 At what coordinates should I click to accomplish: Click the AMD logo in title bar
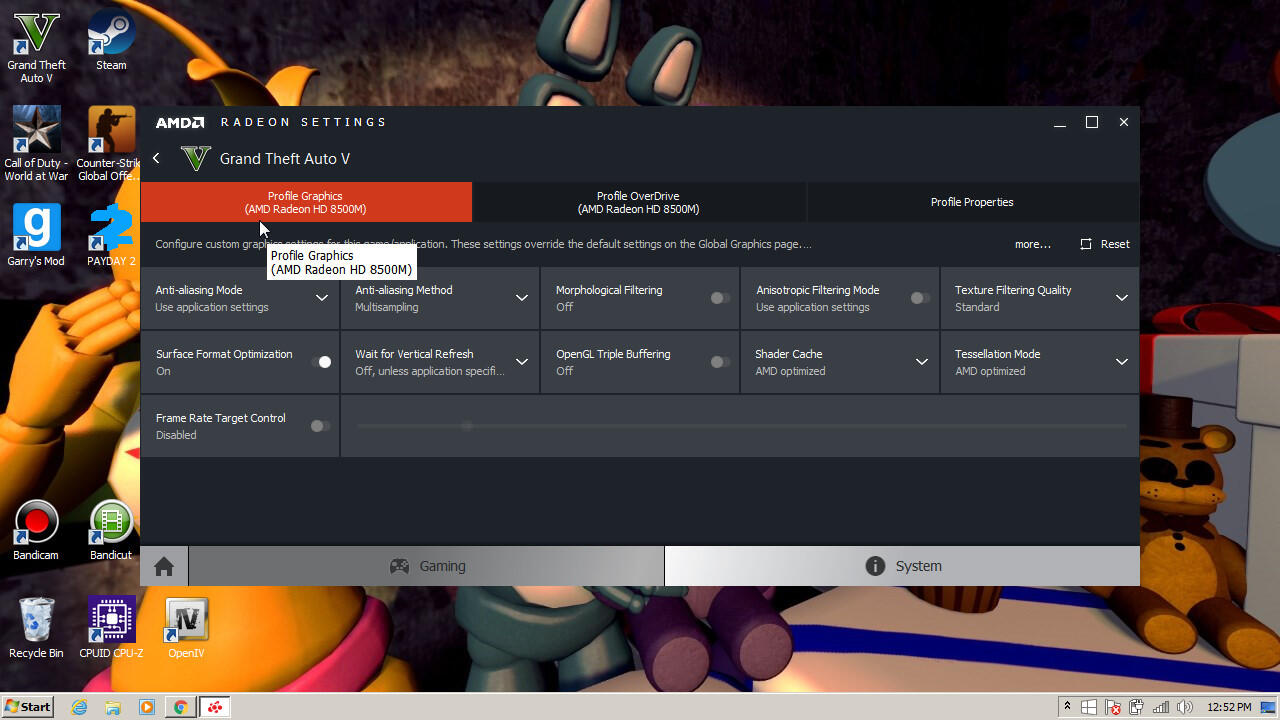(180, 122)
